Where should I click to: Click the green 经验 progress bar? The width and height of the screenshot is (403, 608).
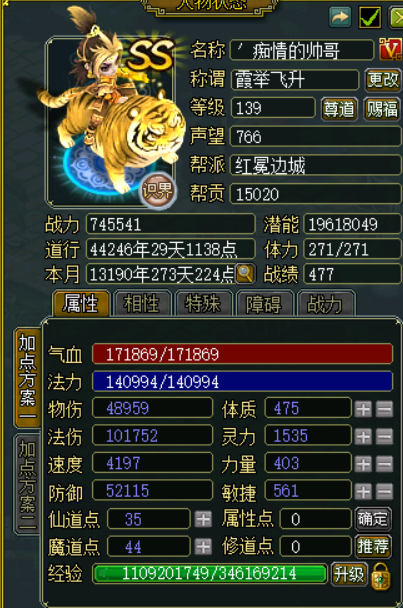tap(209, 574)
